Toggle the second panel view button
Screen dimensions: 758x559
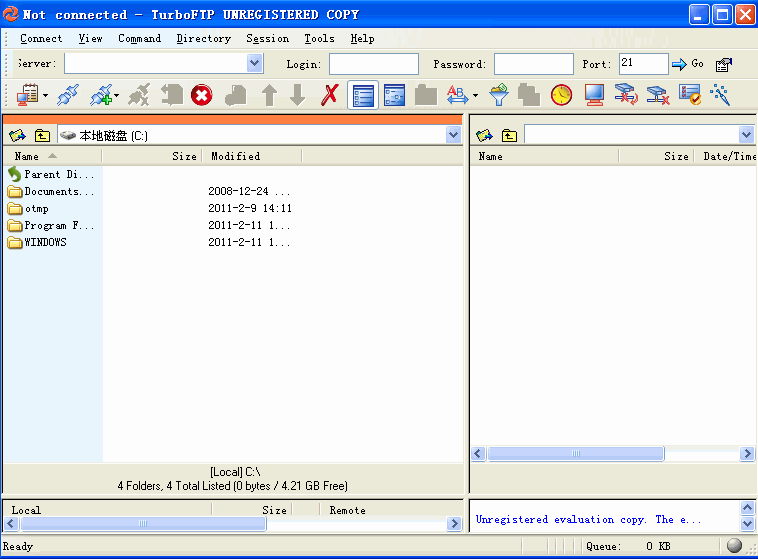(x=394, y=95)
